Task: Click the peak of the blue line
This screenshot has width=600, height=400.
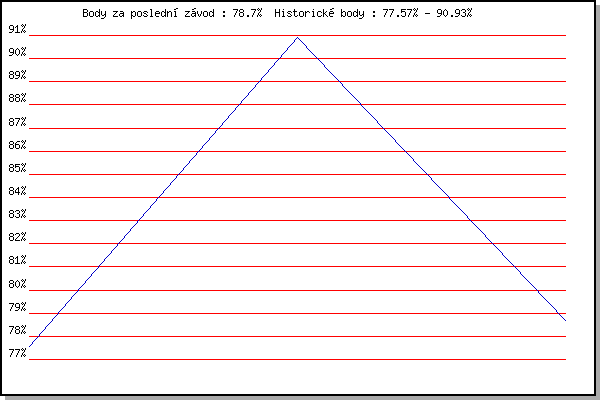Action: (x=297, y=37)
